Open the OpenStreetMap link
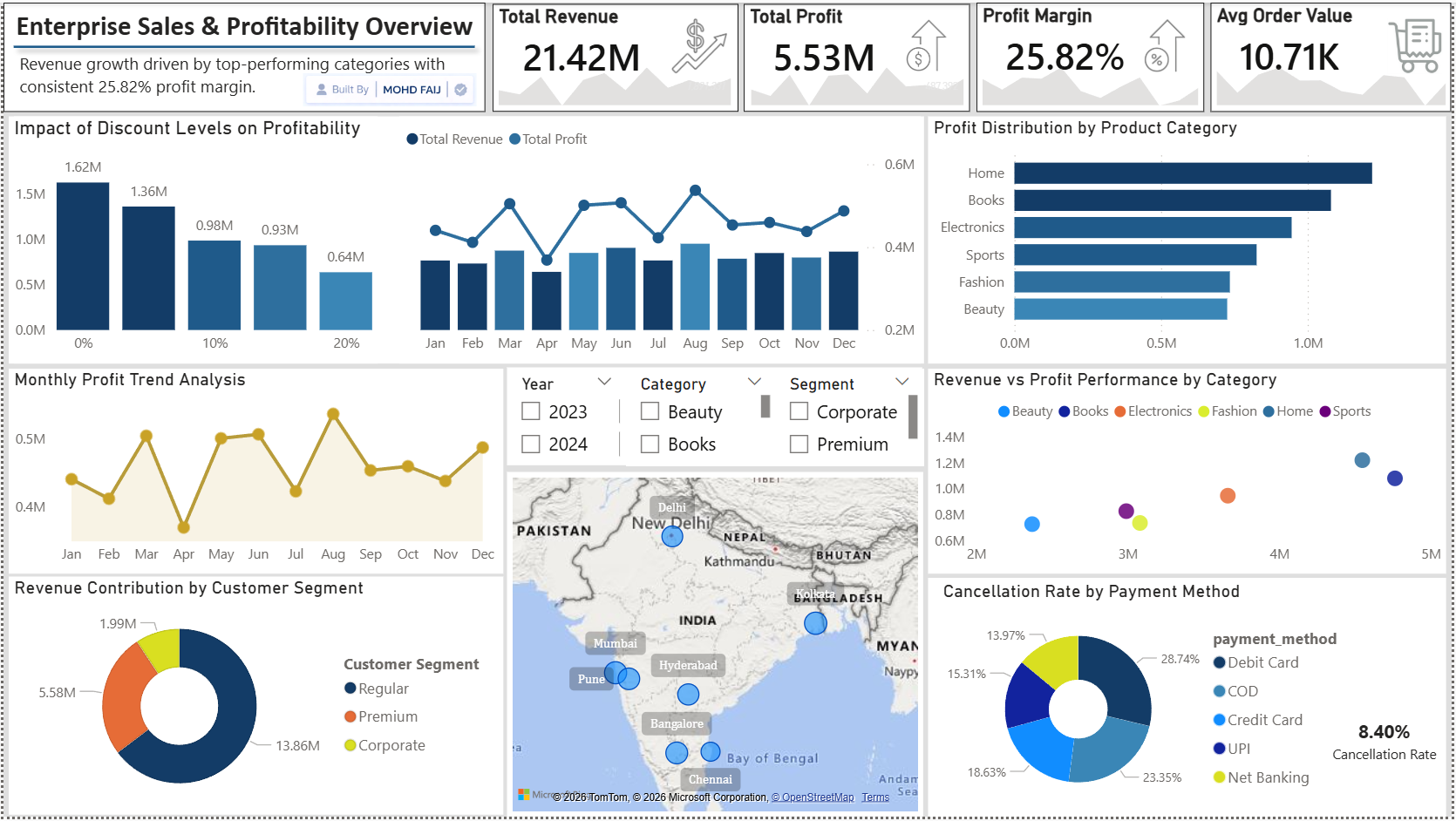 pos(813,797)
